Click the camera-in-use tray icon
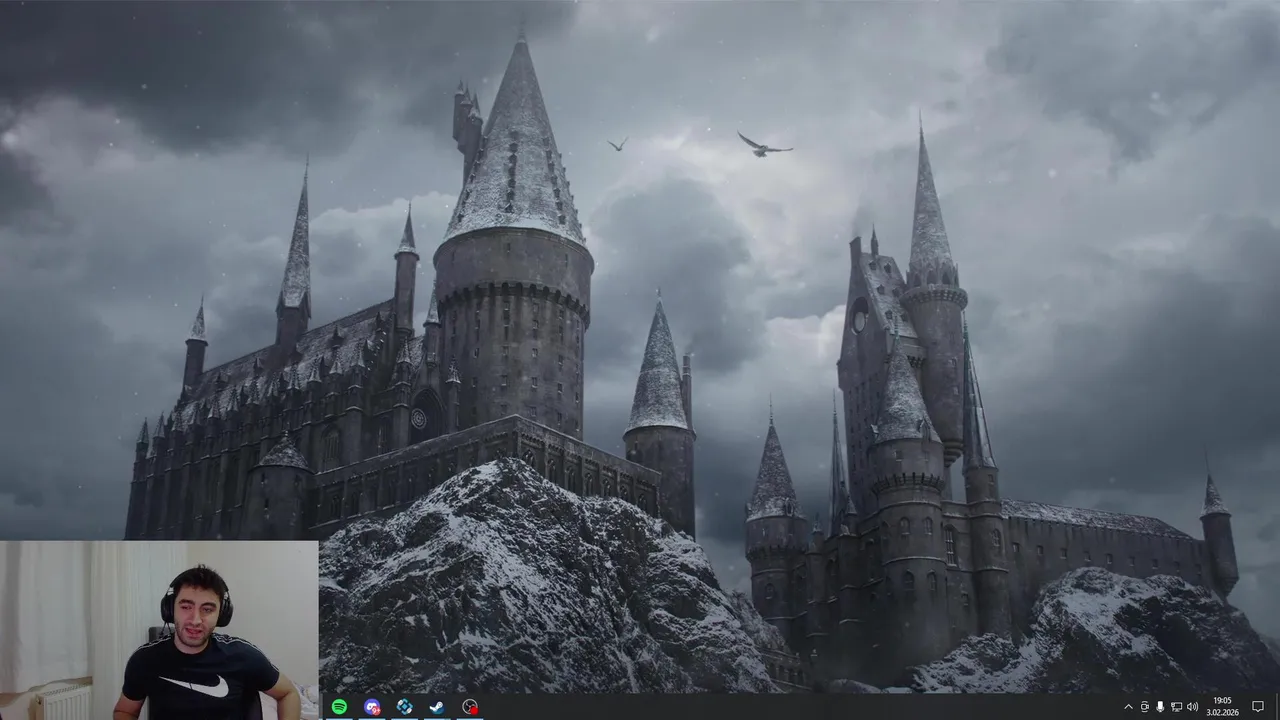 (1145, 707)
